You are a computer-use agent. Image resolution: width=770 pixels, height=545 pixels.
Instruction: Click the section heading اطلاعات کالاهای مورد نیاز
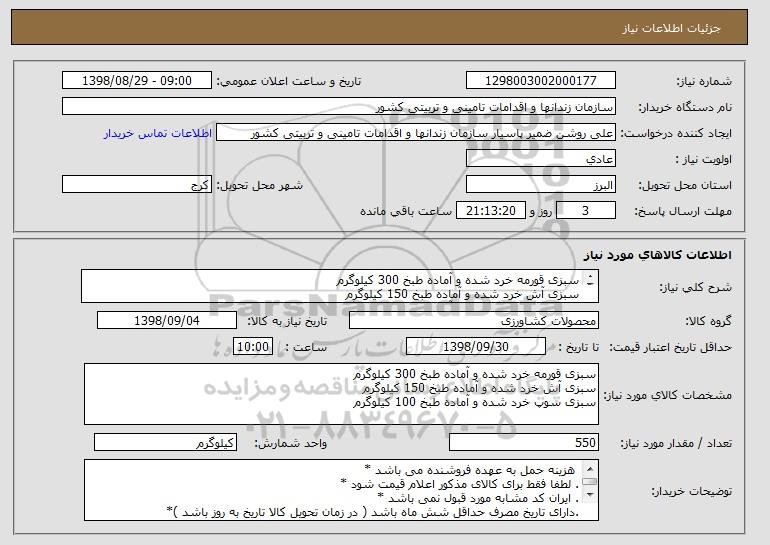(658, 255)
